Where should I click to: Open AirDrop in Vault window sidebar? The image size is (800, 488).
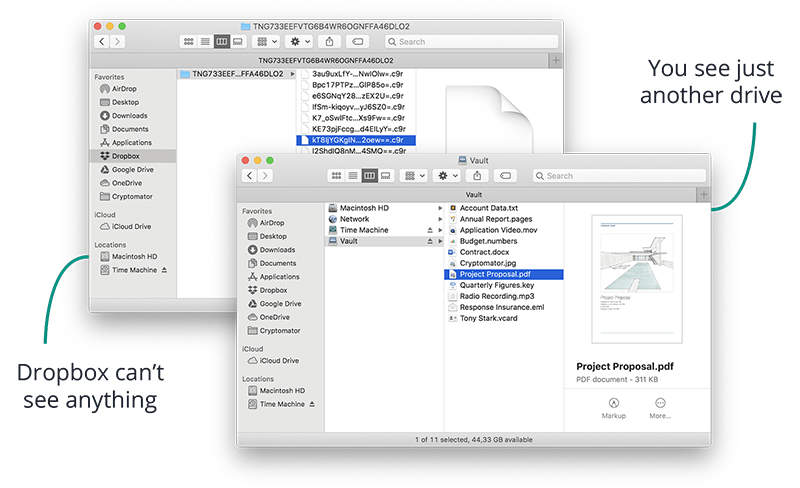[x=271, y=223]
